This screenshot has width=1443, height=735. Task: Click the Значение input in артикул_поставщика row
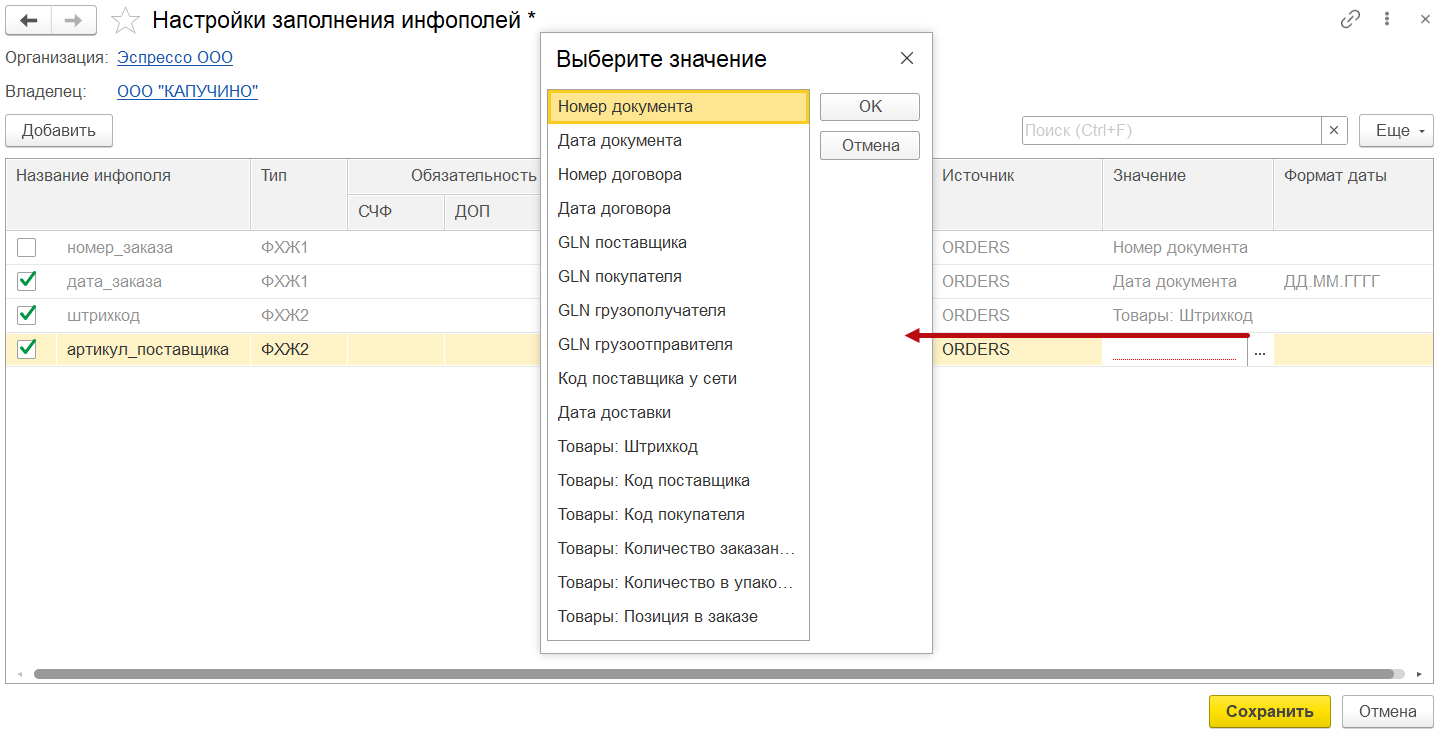coord(1175,350)
